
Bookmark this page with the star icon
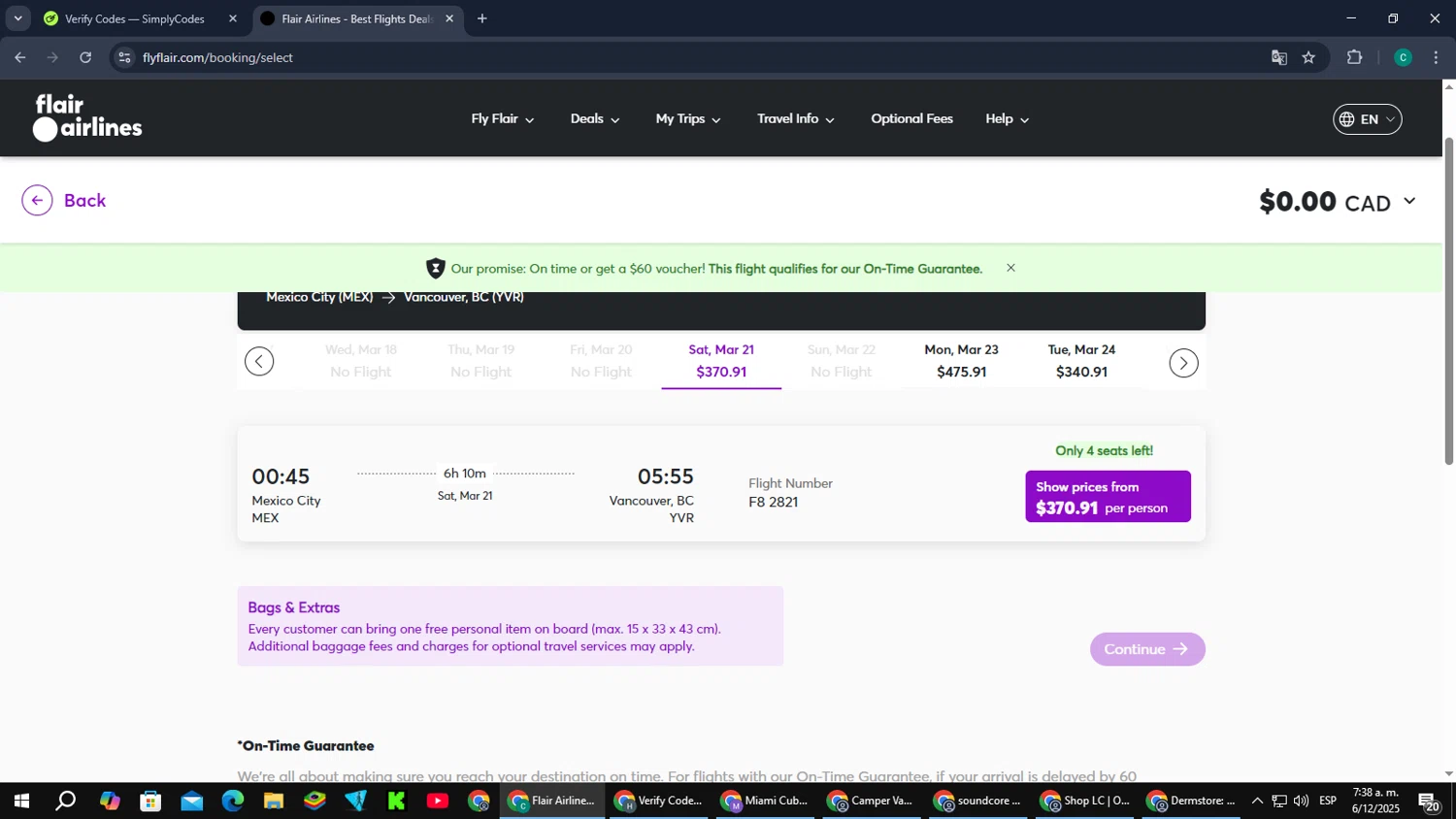point(1308,58)
